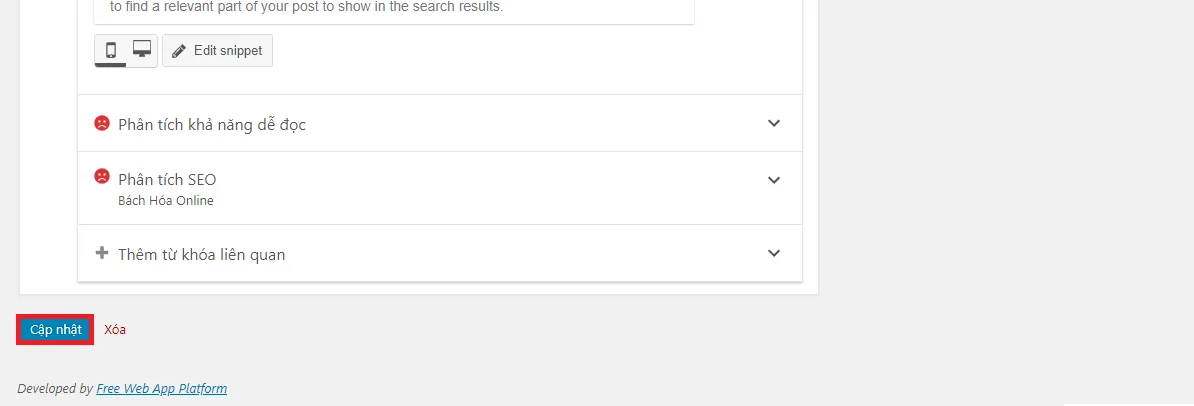Screen dimensions: 1194x406
Task: Open Thêm từ khóa liên quan section title
Action: (x=202, y=254)
